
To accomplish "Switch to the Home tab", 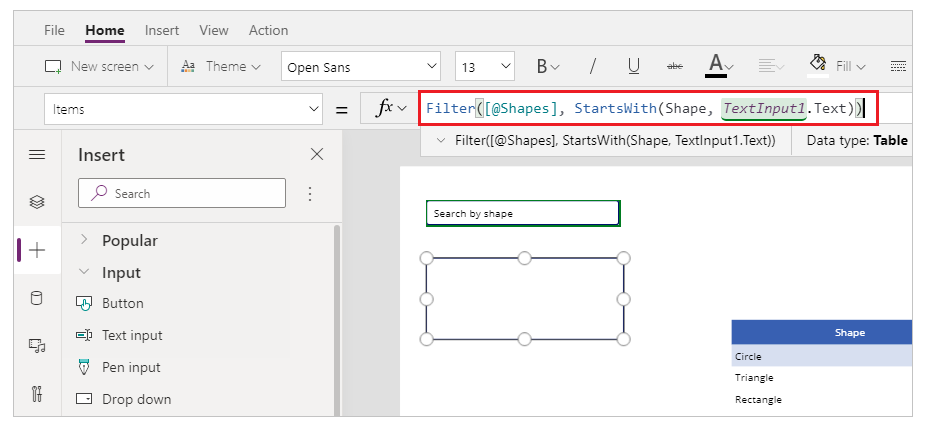I will (x=105, y=30).
